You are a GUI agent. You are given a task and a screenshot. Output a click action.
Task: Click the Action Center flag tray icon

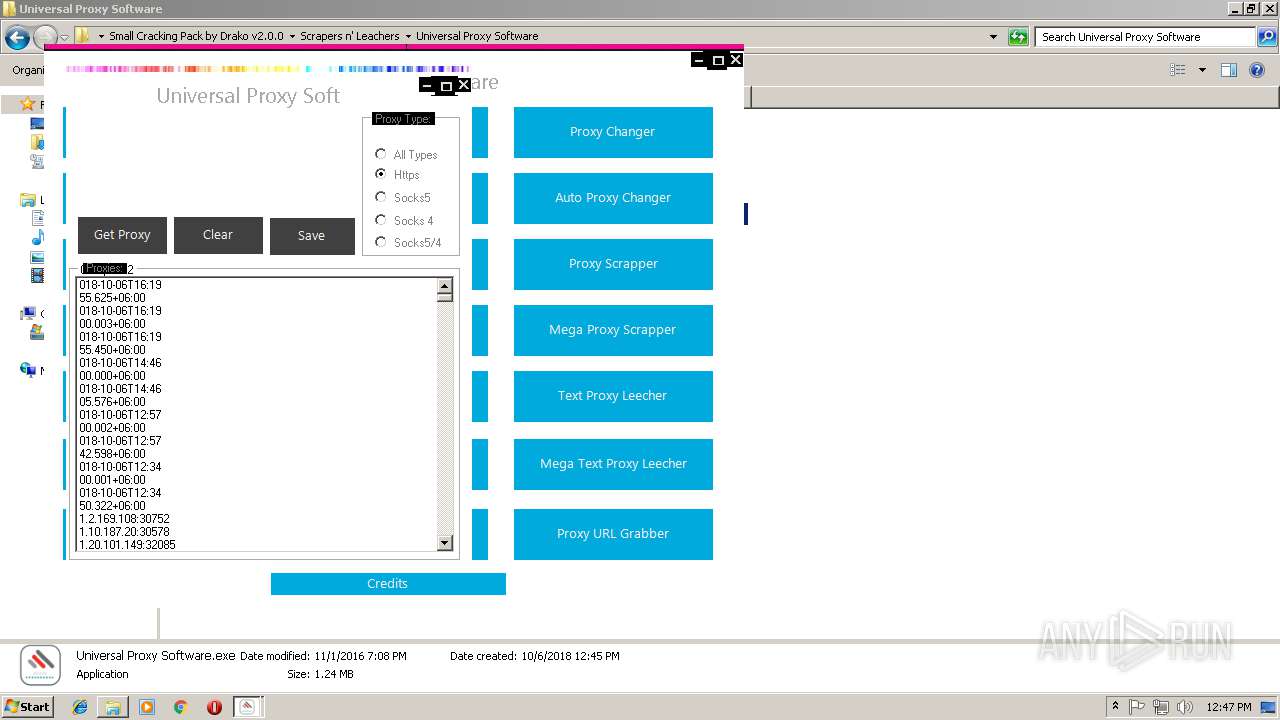(1137, 707)
